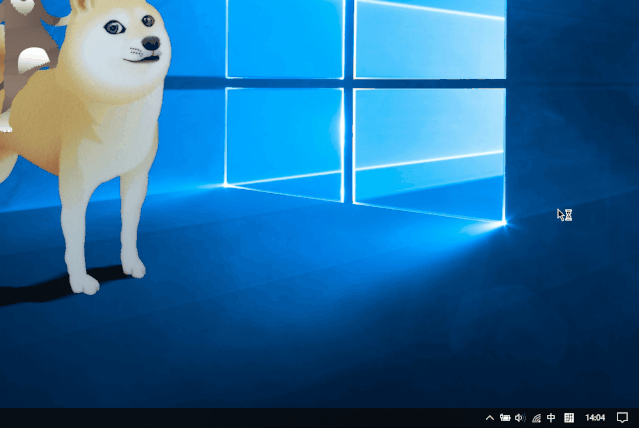639x428 pixels.
Task: Expand the hidden tray icons chevron
Action: (489, 418)
